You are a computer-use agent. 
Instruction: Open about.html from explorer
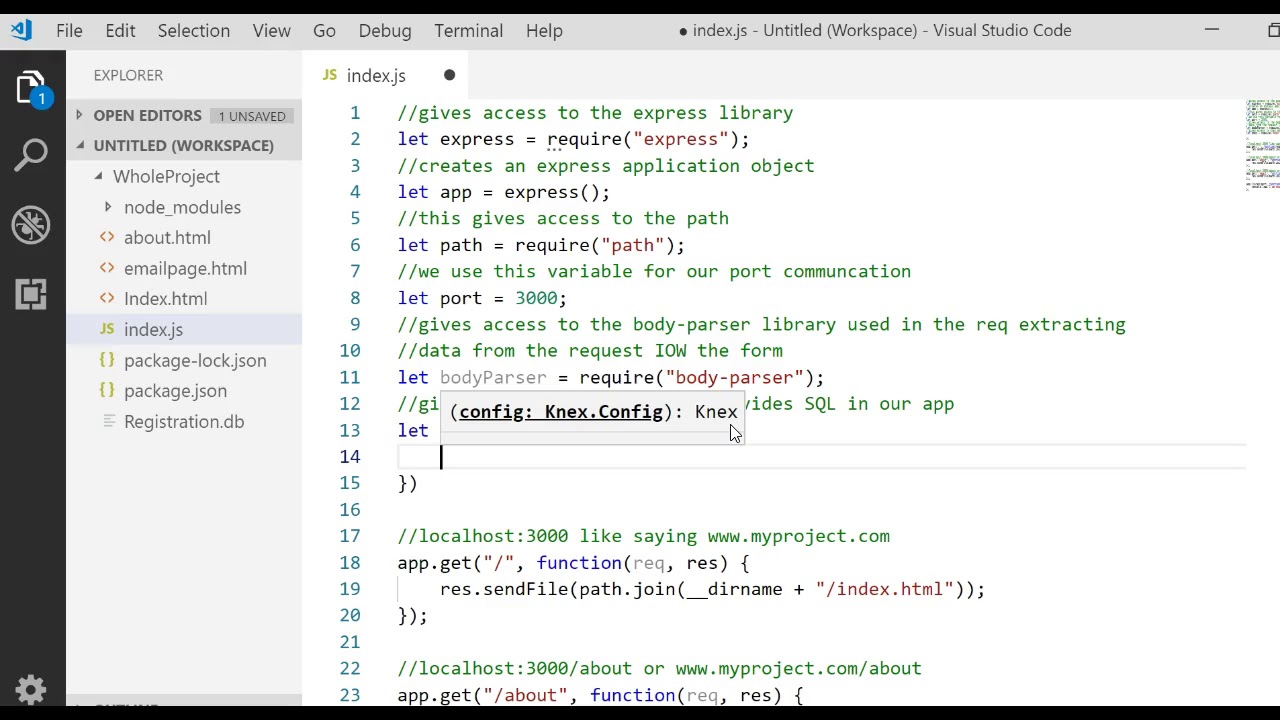point(167,238)
